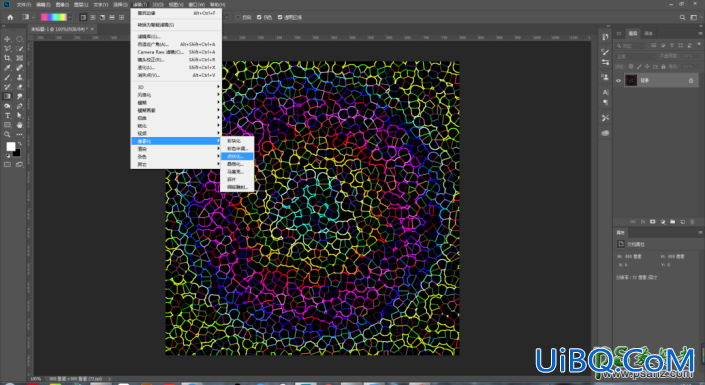Screen dimensions: 705x385
Task: Select the Path Selection arrow tool
Action: point(19,116)
